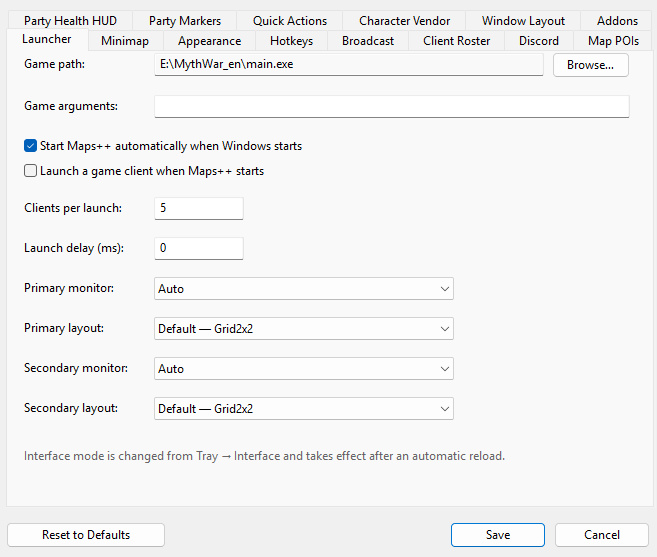This screenshot has height=557, width=657.
Task: Save the settings
Action: 498,535
